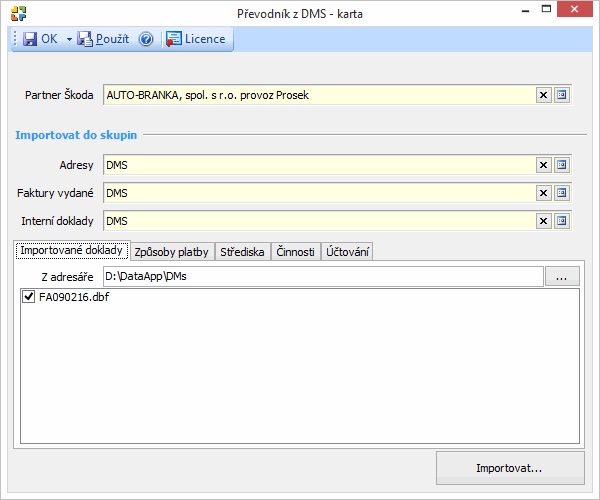Select the Importované doklady tab
600x500 pixels.
tap(72, 251)
